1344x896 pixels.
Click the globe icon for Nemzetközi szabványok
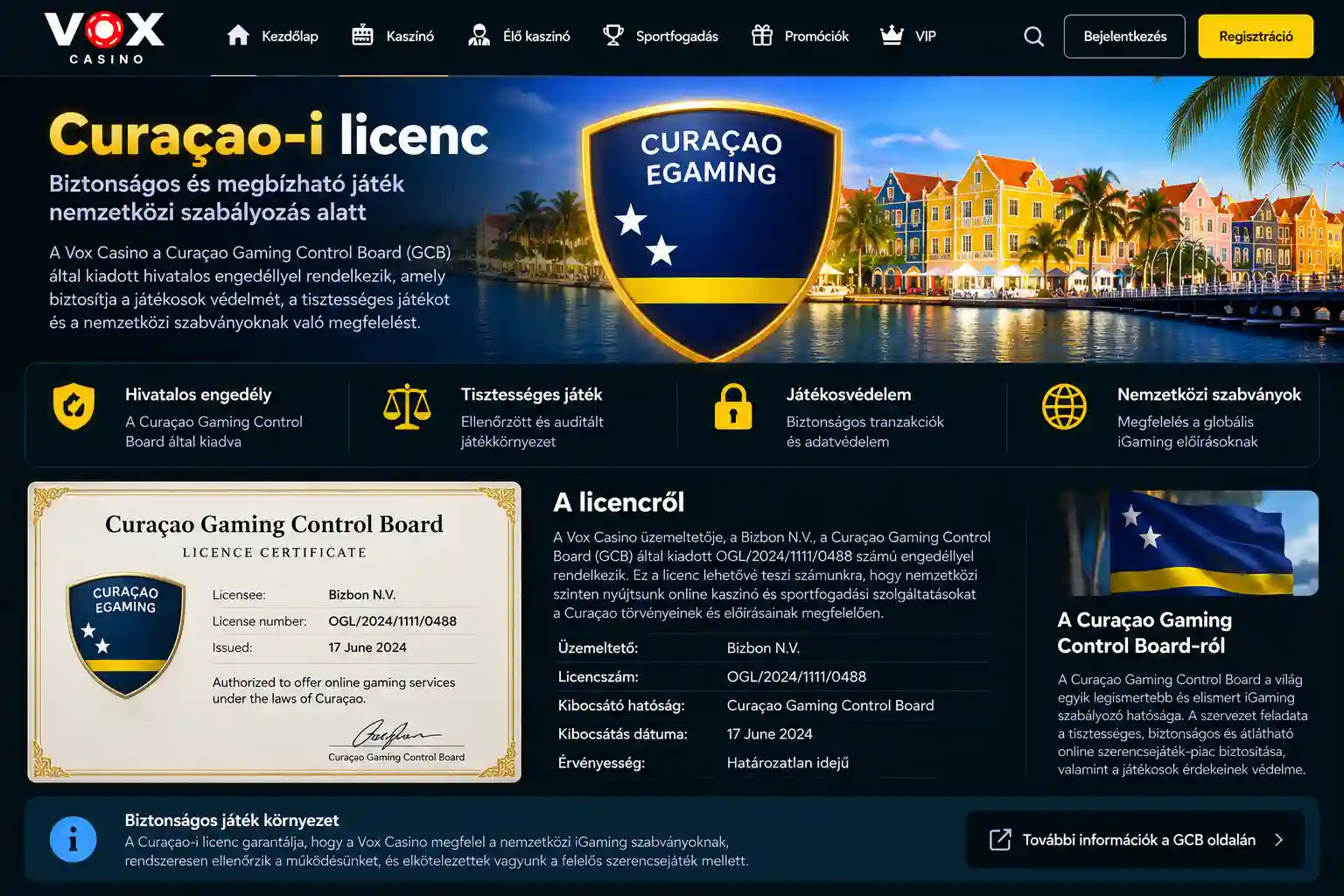point(1064,406)
